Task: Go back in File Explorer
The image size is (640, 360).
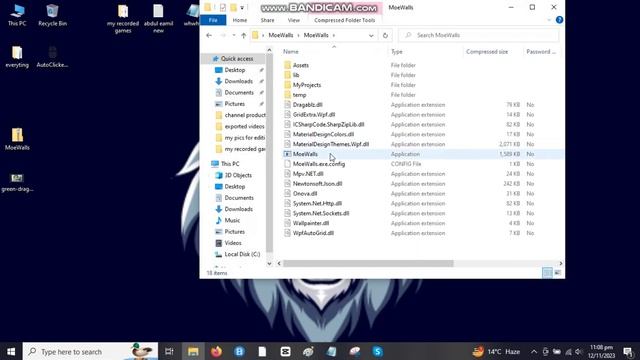Action: point(209,36)
